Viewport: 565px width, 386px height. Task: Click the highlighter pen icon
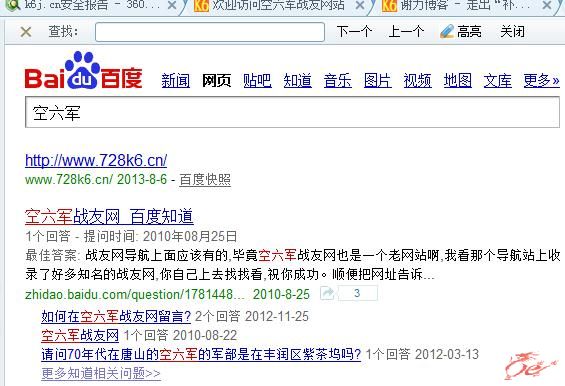point(447,31)
